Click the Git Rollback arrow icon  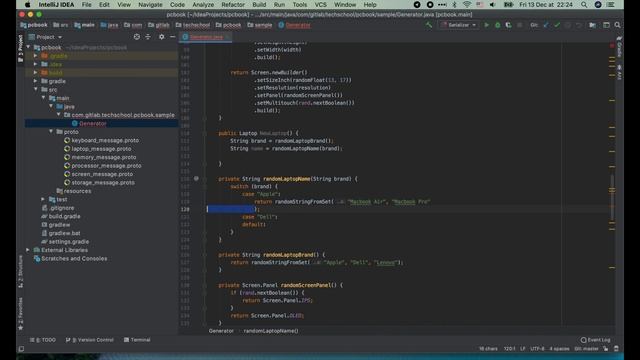click(578, 25)
